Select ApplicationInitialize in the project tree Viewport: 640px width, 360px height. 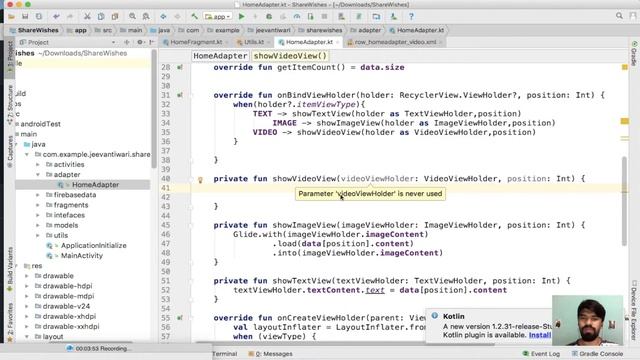point(93,246)
